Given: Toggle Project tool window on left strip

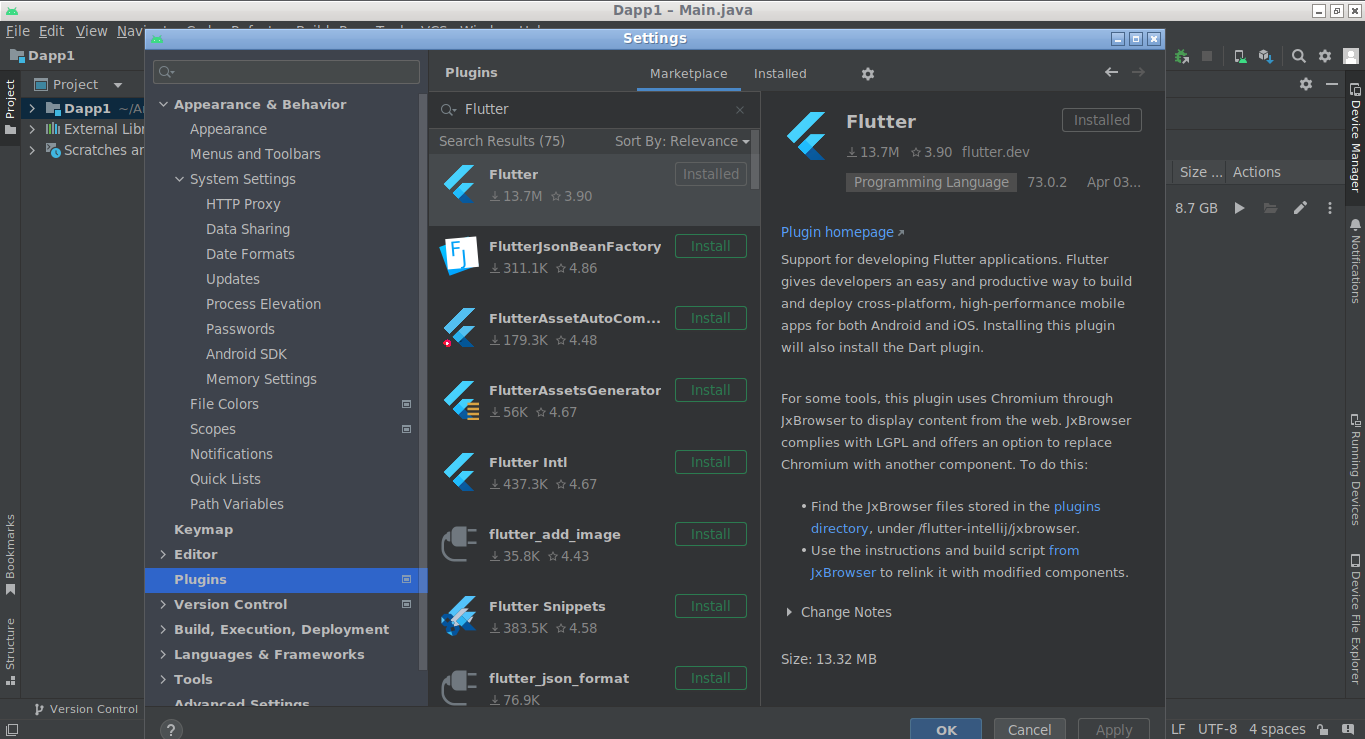Looking at the screenshot, I should [x=10, y=108].
